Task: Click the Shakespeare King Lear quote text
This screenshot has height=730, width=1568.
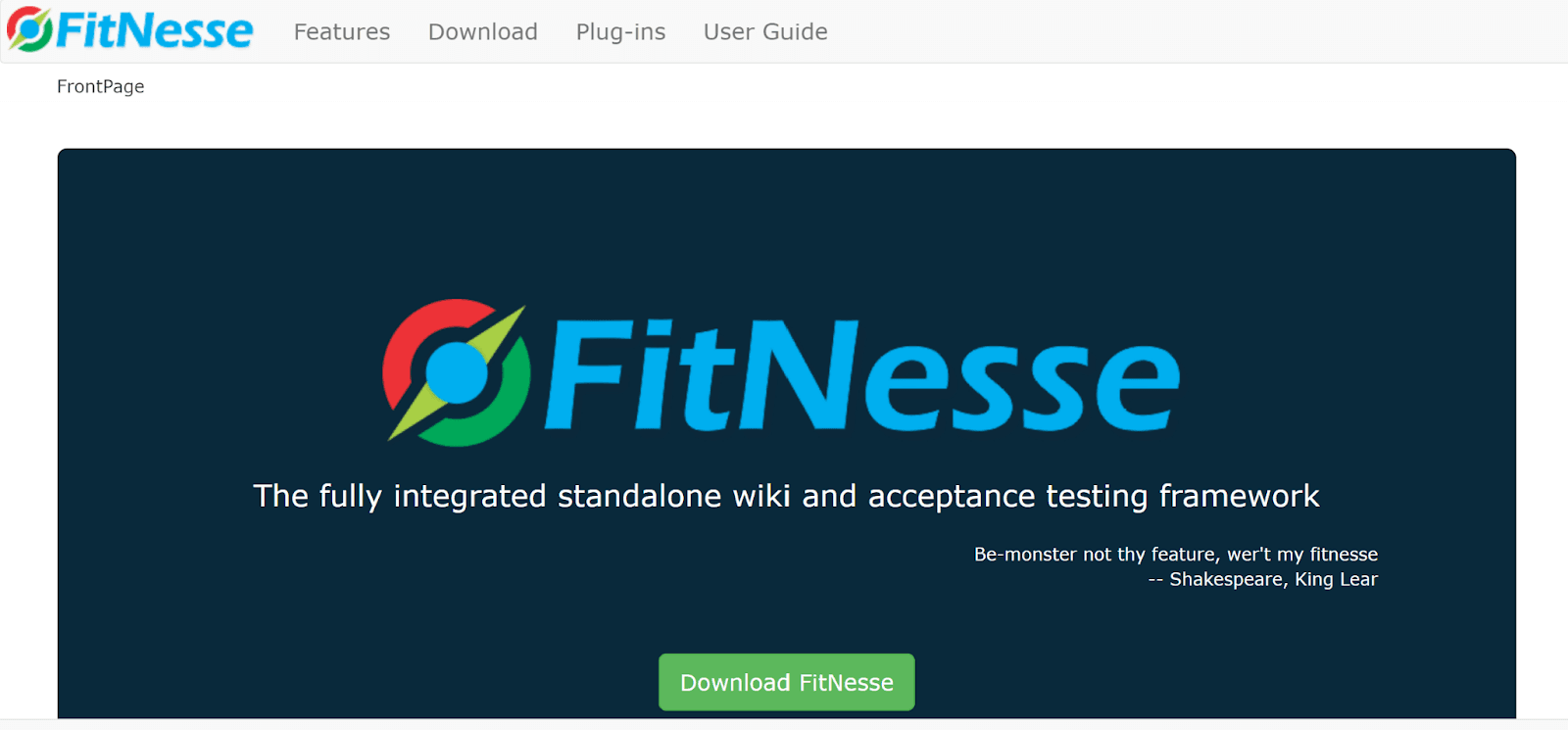Action: click(x=1262, y=579)
